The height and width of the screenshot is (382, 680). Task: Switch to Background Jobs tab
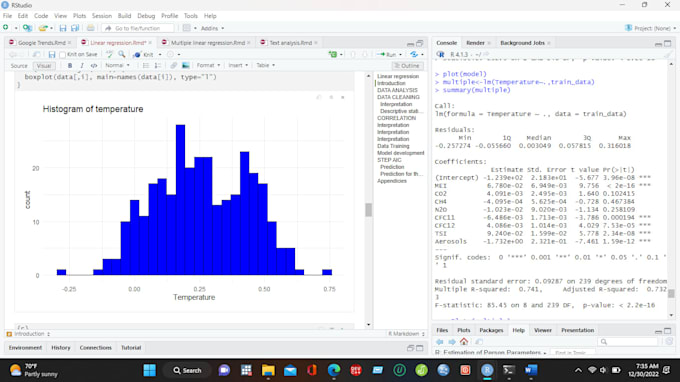click(522, 43)
